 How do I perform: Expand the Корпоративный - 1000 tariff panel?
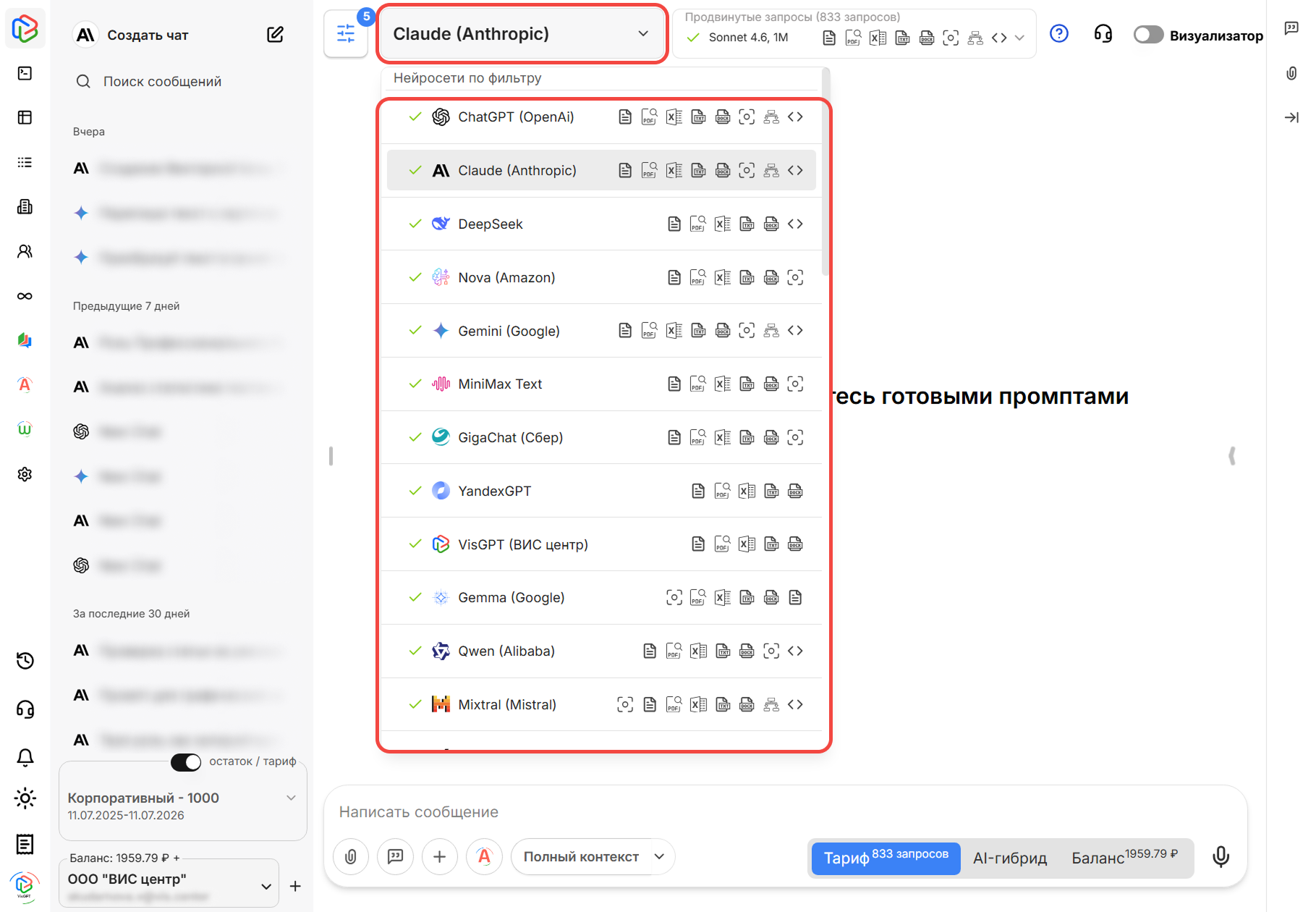(x=291, y=798)
